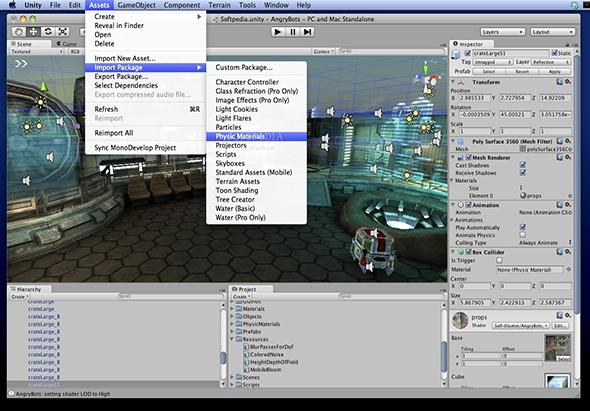Click the Apple menu icon

[12, 5]
